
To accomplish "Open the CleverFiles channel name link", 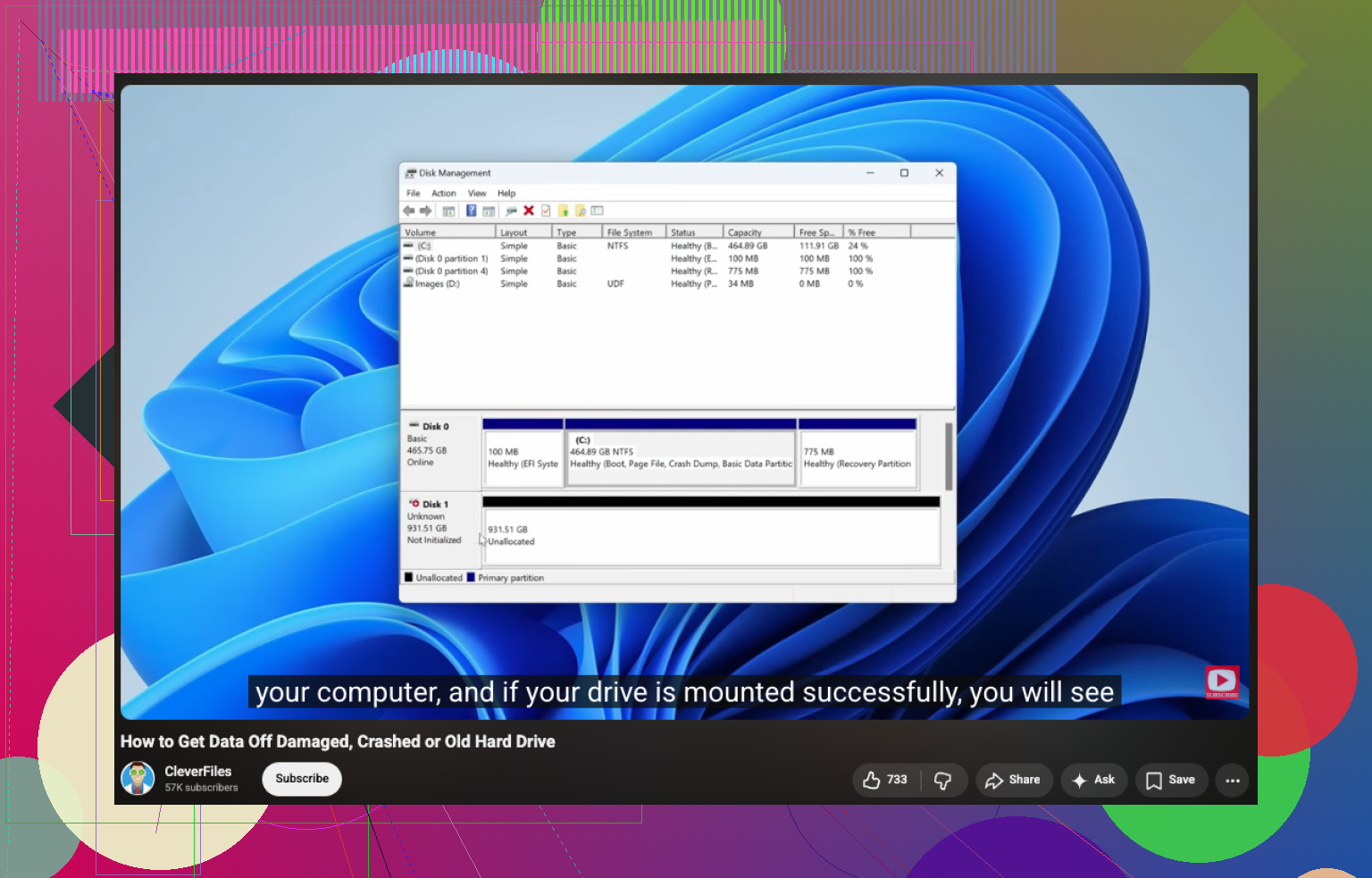I will click(197, 771).
